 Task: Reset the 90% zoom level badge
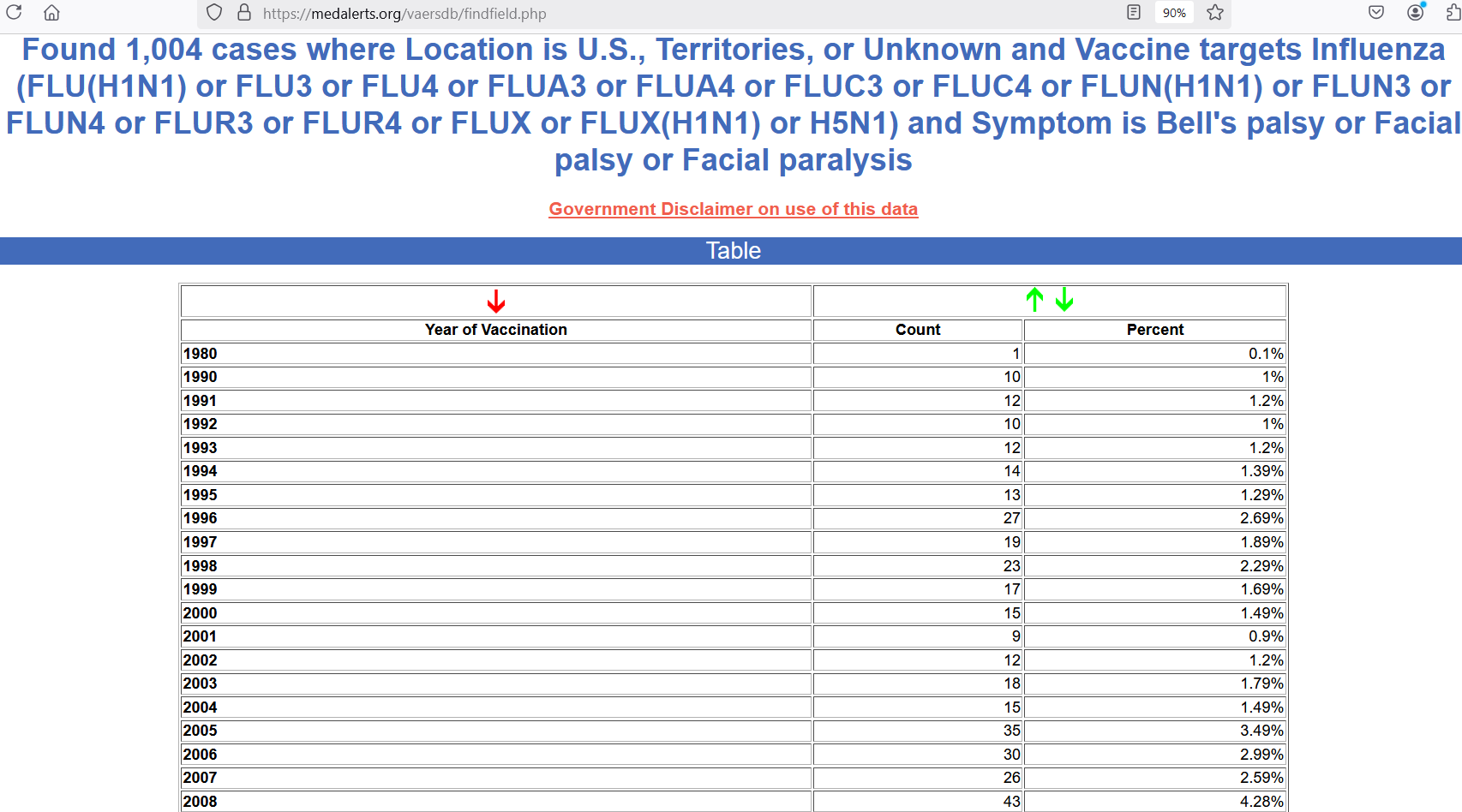[x=1174, y=13]
